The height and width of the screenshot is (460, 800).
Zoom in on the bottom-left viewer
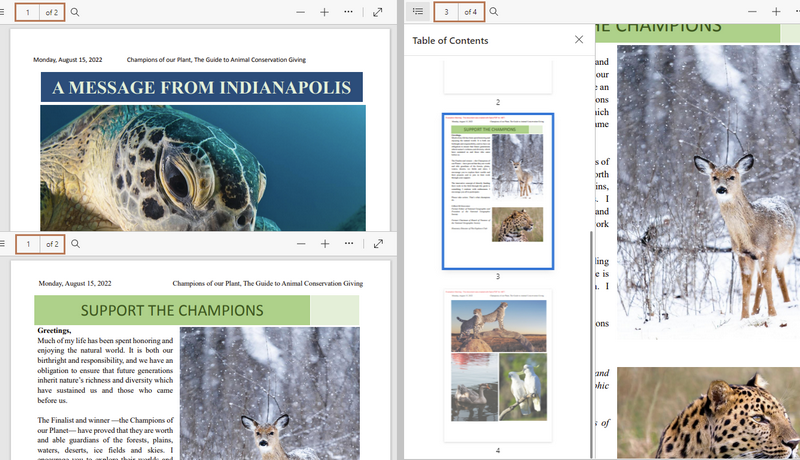tap(325, 244)
